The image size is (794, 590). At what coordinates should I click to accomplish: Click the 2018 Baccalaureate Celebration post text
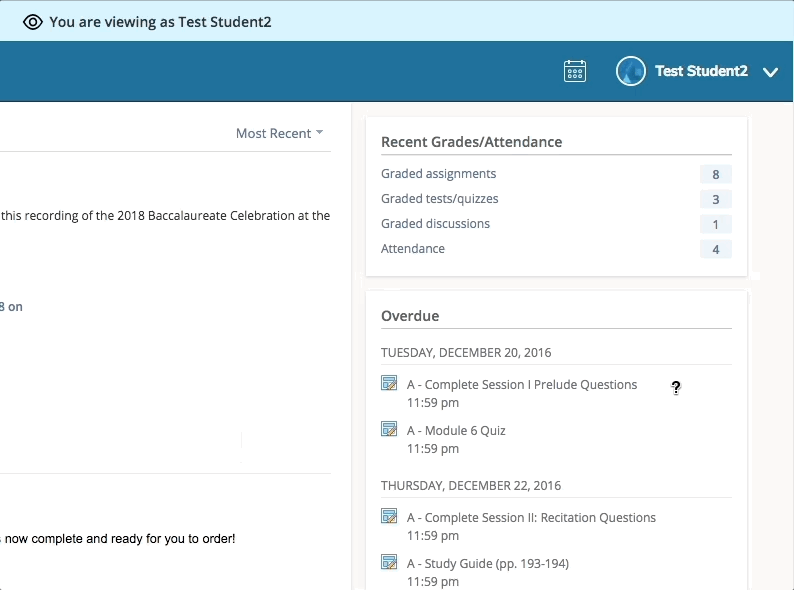point(166,216)
